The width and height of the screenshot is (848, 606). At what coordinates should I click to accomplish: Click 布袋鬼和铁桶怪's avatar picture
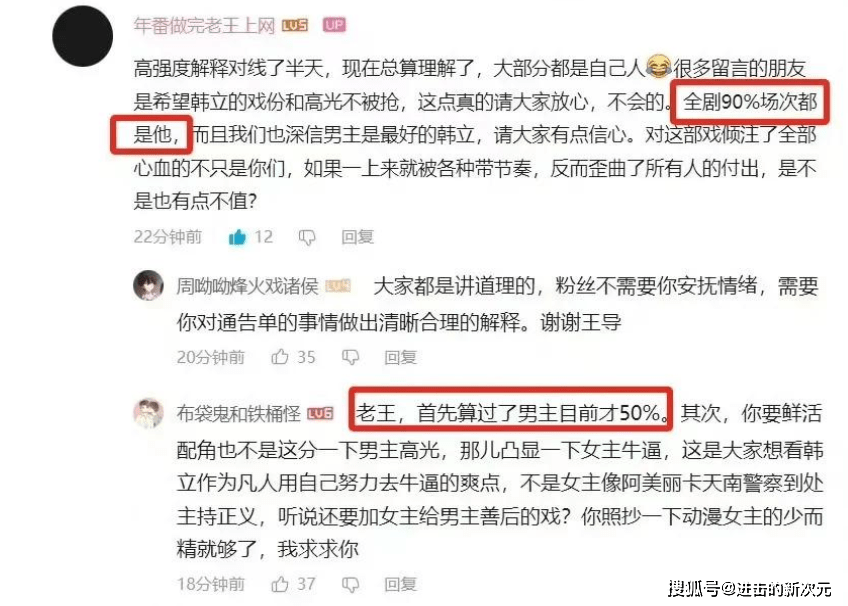coord(149,413)
